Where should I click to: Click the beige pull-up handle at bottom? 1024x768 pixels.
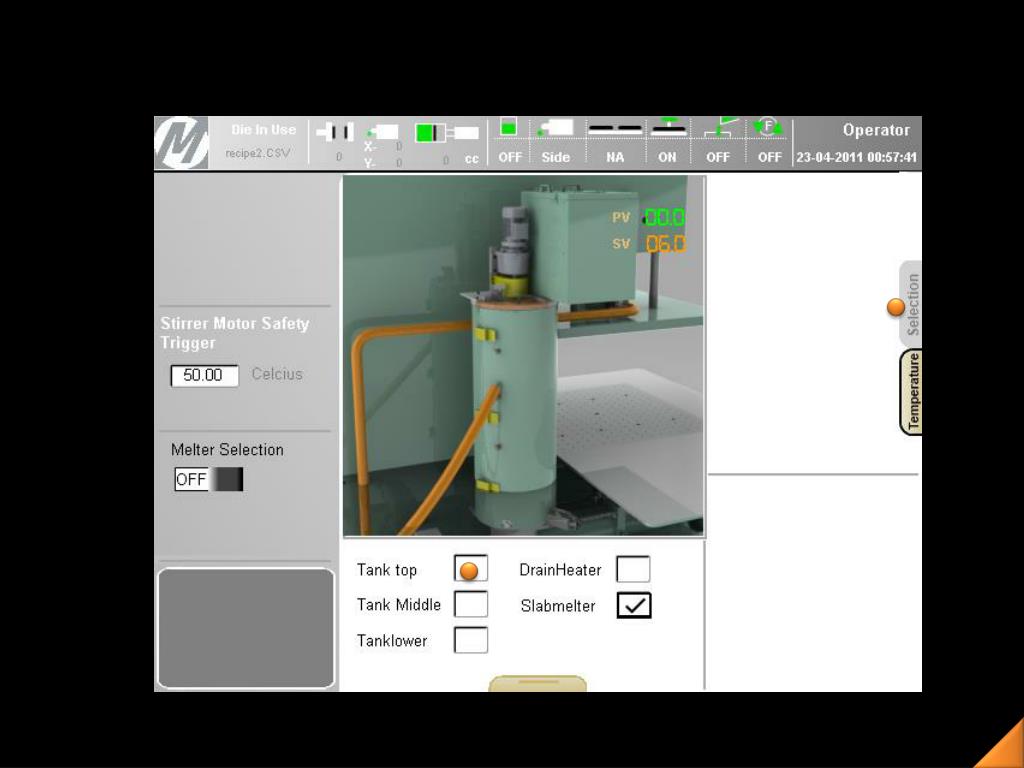pyautogui.click(x=537, y=683)
